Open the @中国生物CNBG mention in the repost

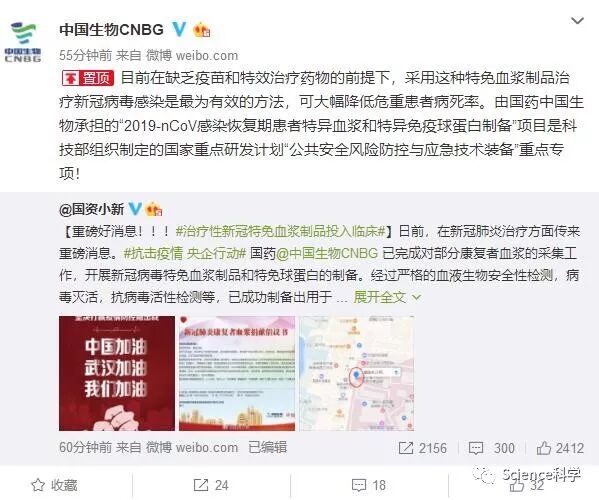(x=327, y=253)
